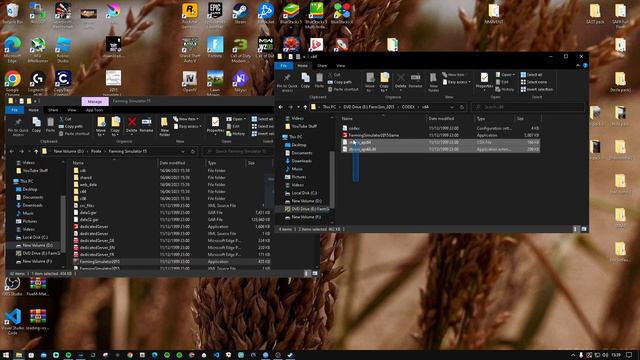
Task: Click Paste in Farming Simulator 15 window ribbon
Action: (x=50, y=125)
